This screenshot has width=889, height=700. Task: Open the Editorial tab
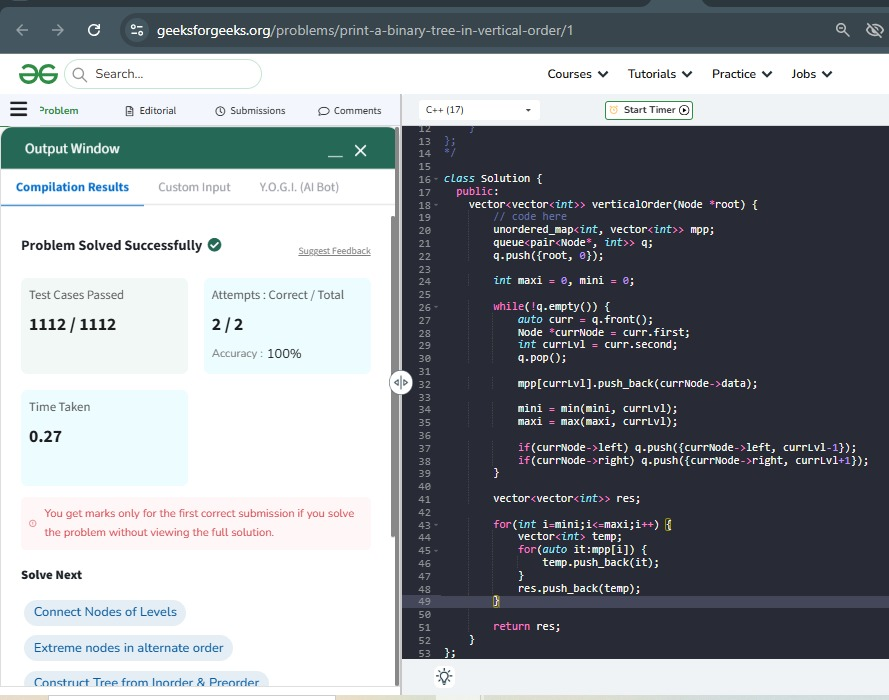coord(151,111)
